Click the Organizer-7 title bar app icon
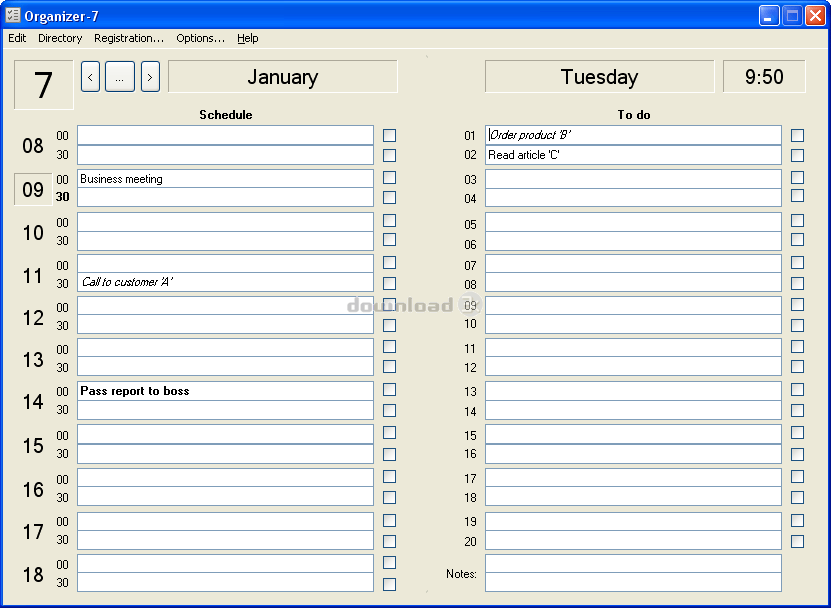This screenshot has width=831, height=608. click(13, 15)
